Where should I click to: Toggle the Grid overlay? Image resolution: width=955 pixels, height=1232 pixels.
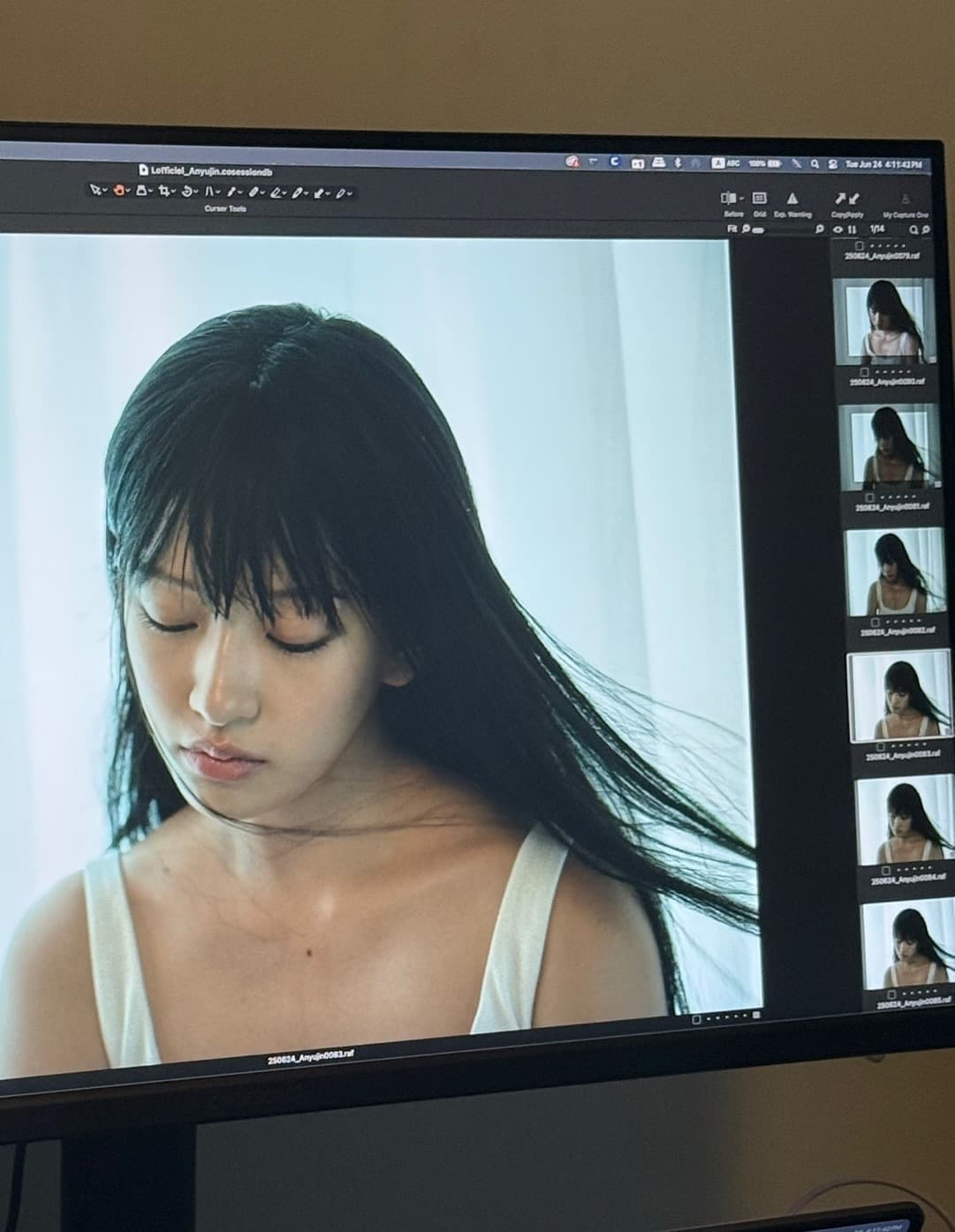point(759,199)
